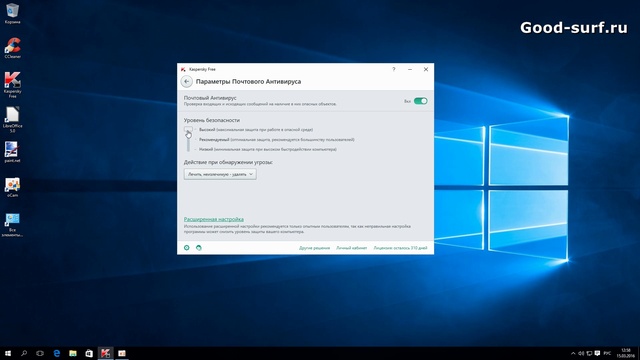Open the Личный кабинет link
The height and width of the screenshot is (360, 640).
pyautogui.click(x=351, y=248)
